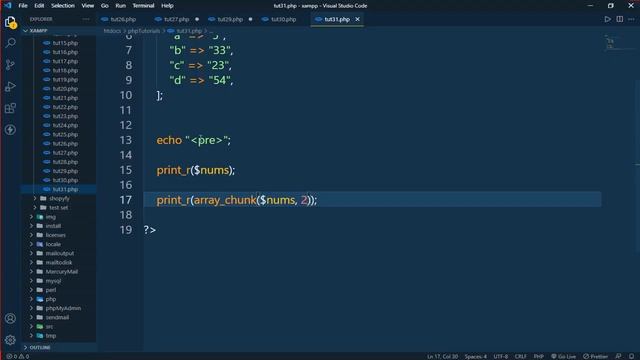
Task: Open the File menu
Action: point(23,6)
